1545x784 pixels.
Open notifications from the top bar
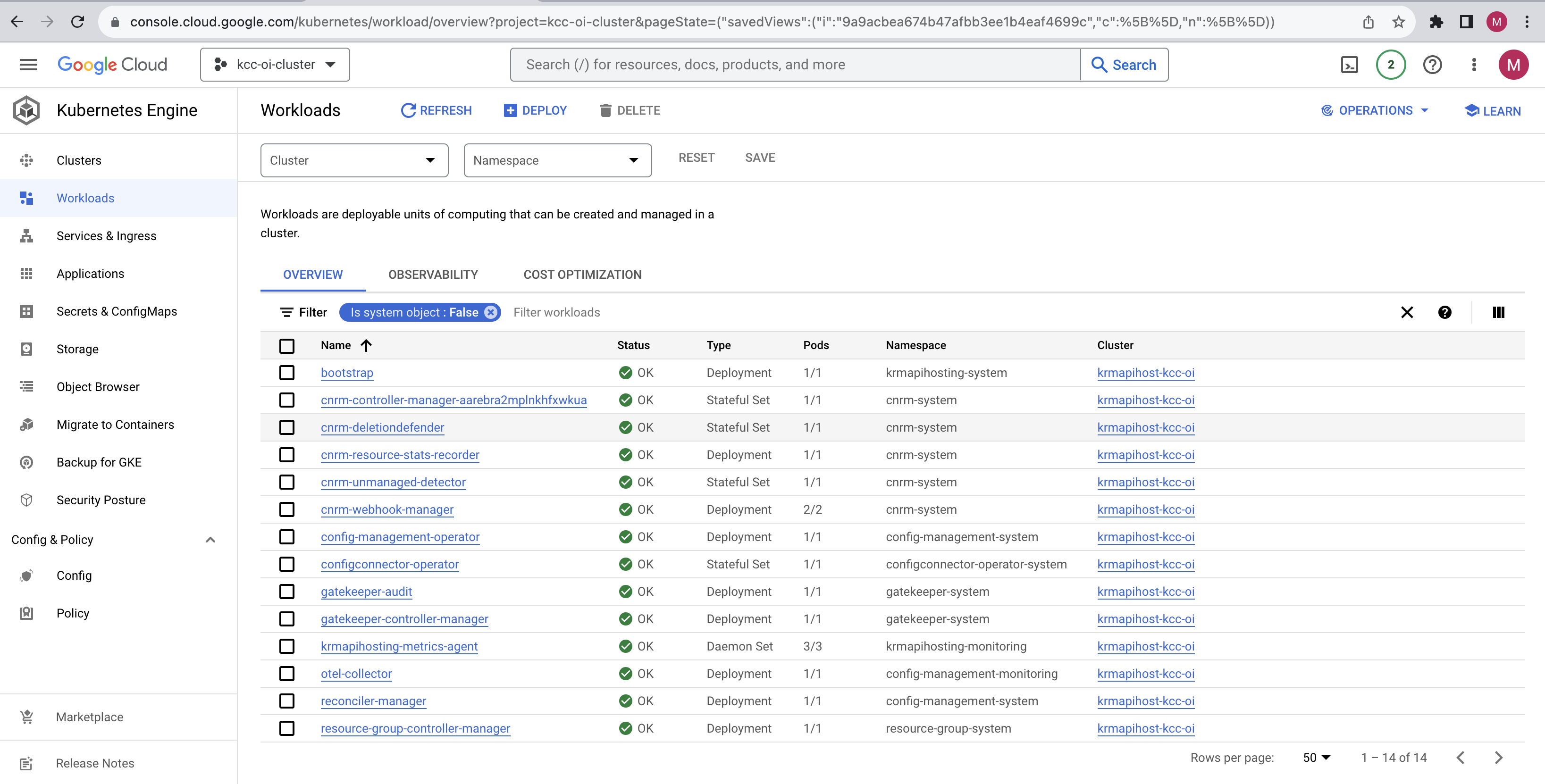[1391, 64]
